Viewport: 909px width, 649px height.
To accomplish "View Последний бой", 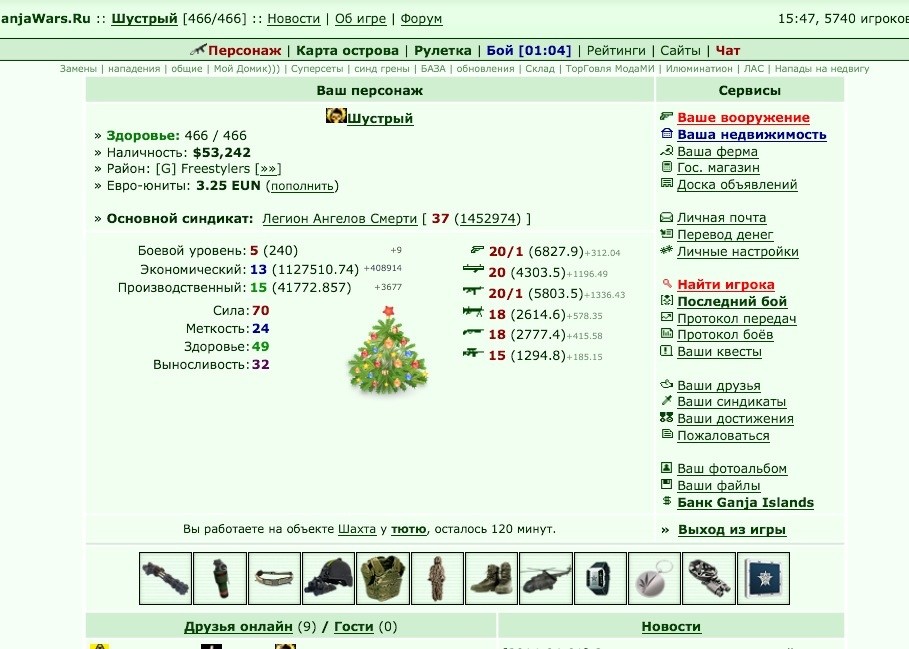I will pyautogui.click(x=732, y=301).
